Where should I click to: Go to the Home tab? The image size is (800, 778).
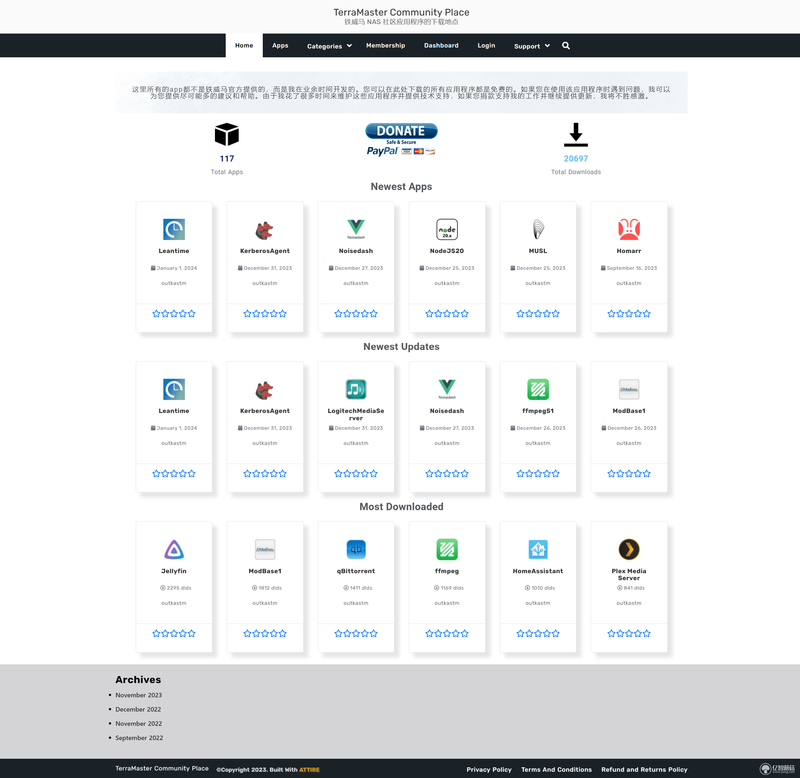(x=244, y=45)
